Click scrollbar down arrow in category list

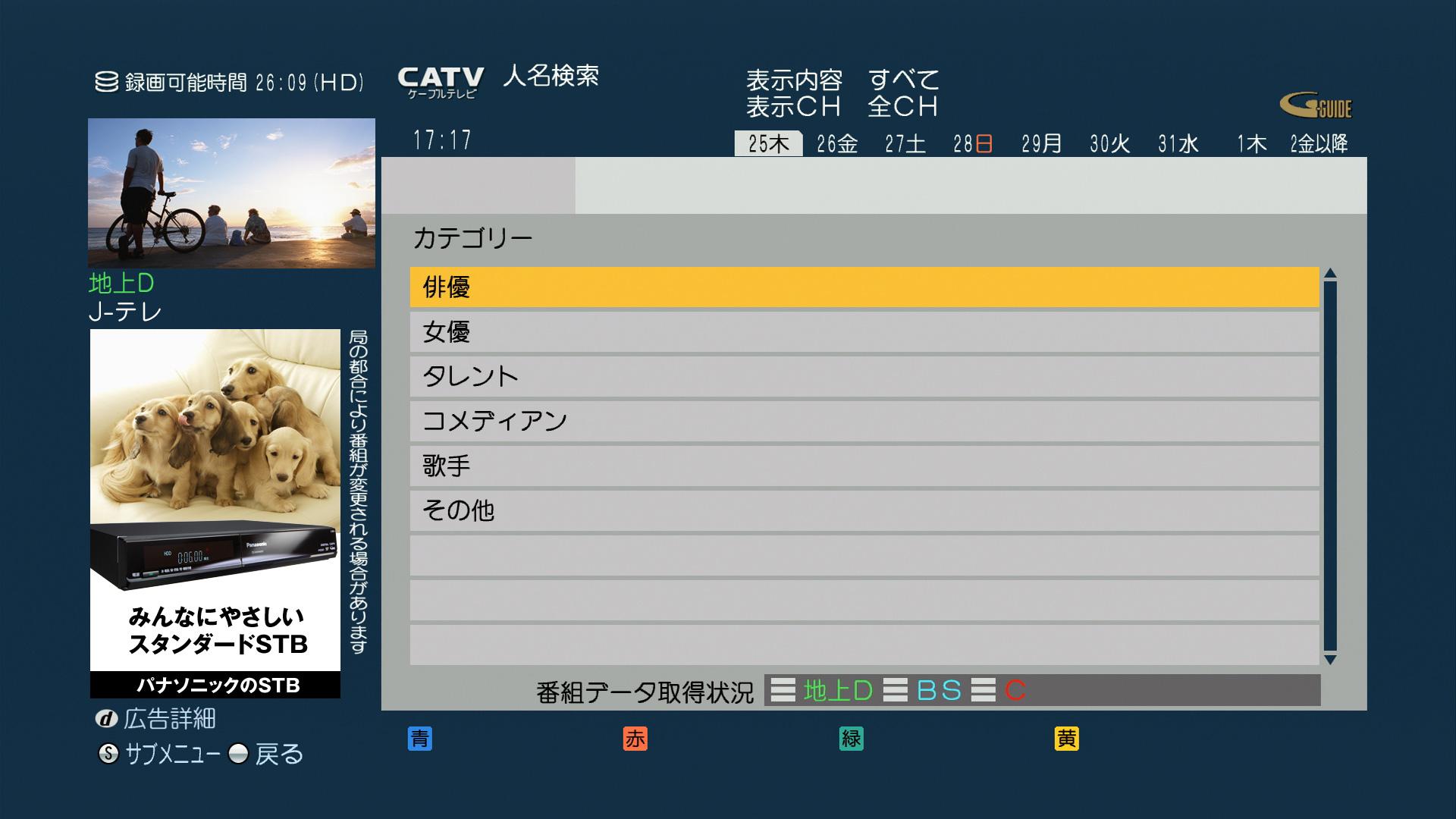tap(1329, 660)
